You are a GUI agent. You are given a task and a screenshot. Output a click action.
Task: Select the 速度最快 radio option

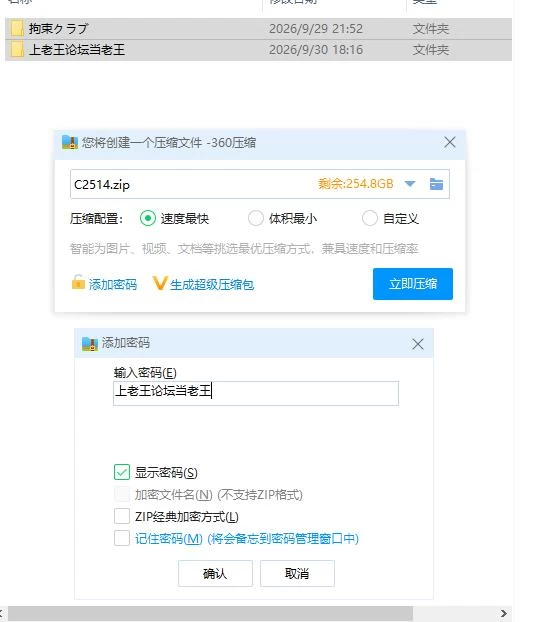[x=148, y=218]
